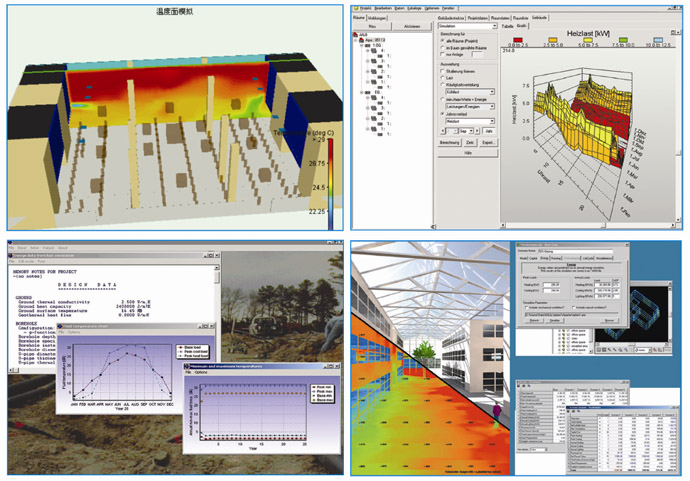Tick the 'Include mechanical ventilation?' checkbox

click(527, 308)
